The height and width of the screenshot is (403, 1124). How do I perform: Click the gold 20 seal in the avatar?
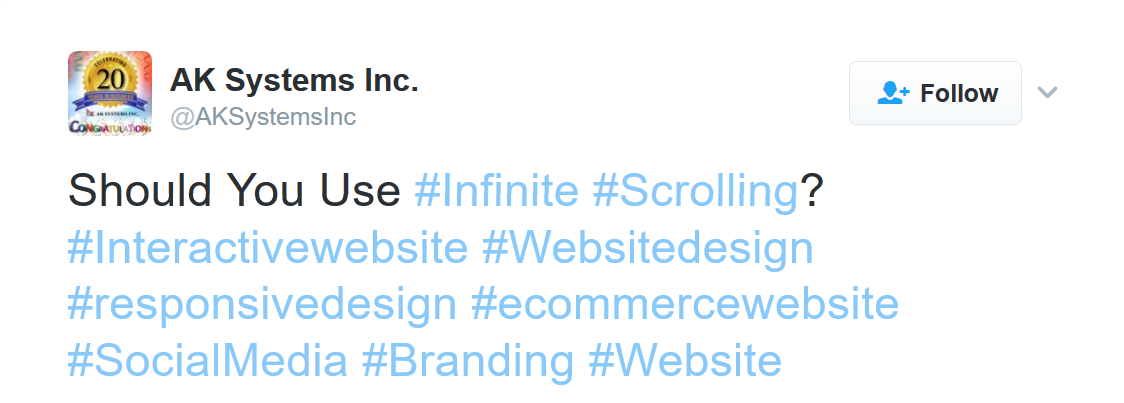point(108,80)
